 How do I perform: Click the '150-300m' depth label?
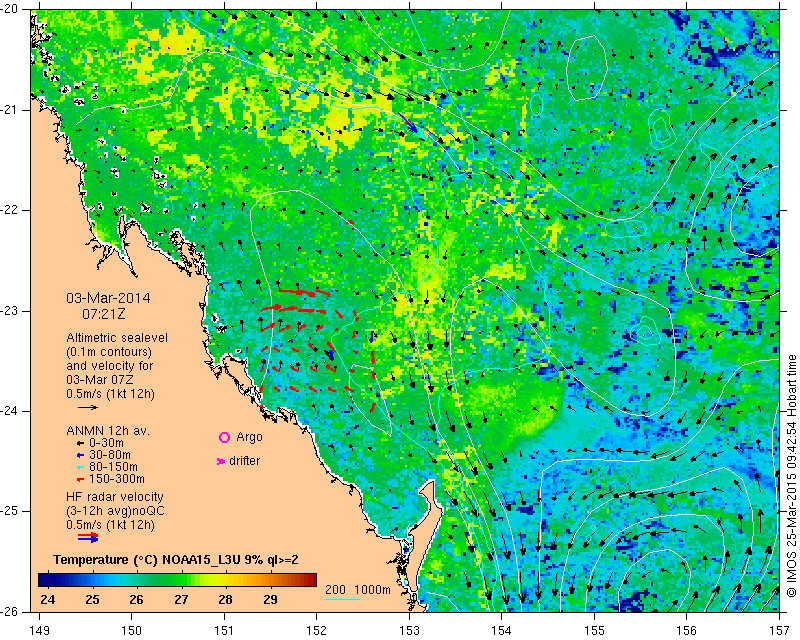click(117, 480)
